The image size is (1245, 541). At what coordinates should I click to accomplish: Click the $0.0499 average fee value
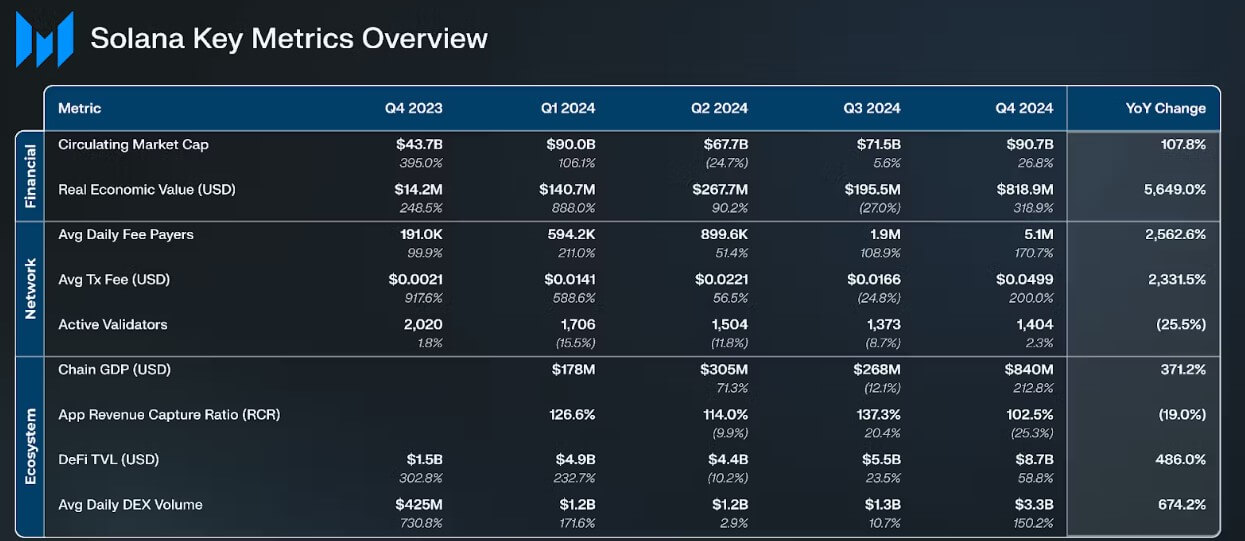pyautogui.click(x=1024, y=280)
